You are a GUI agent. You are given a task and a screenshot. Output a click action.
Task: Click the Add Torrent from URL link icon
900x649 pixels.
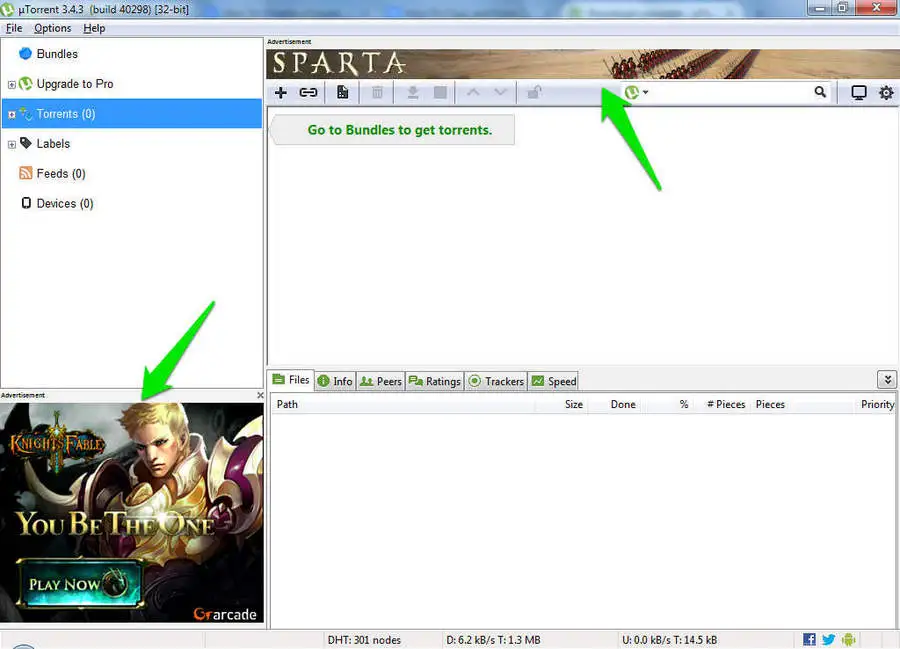(308, 92)
